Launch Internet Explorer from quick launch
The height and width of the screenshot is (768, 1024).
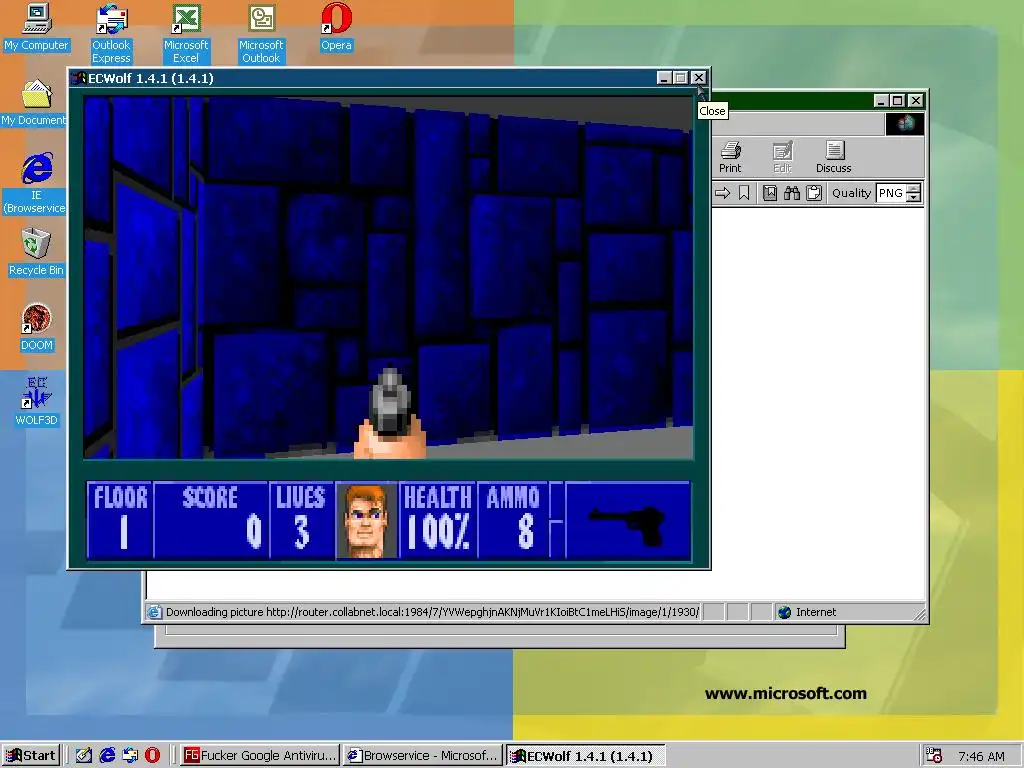[107, 756]
